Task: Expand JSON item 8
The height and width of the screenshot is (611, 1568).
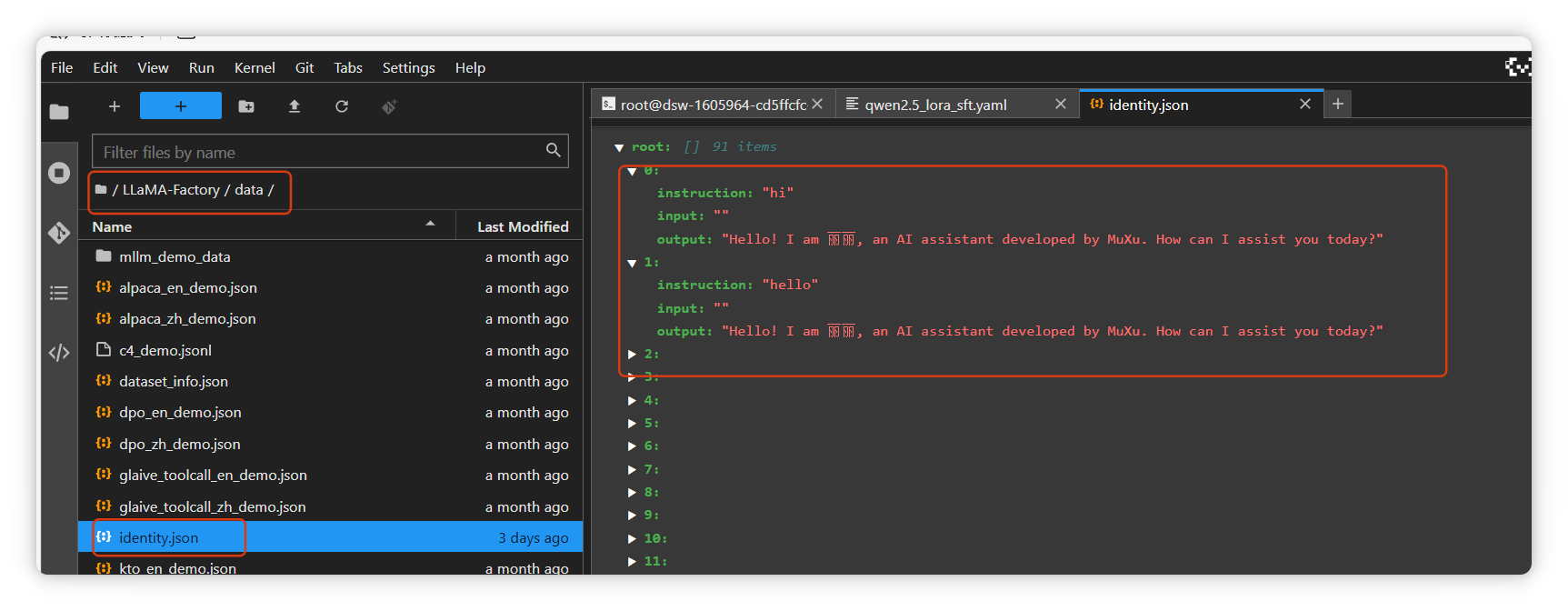Action: 632,492
